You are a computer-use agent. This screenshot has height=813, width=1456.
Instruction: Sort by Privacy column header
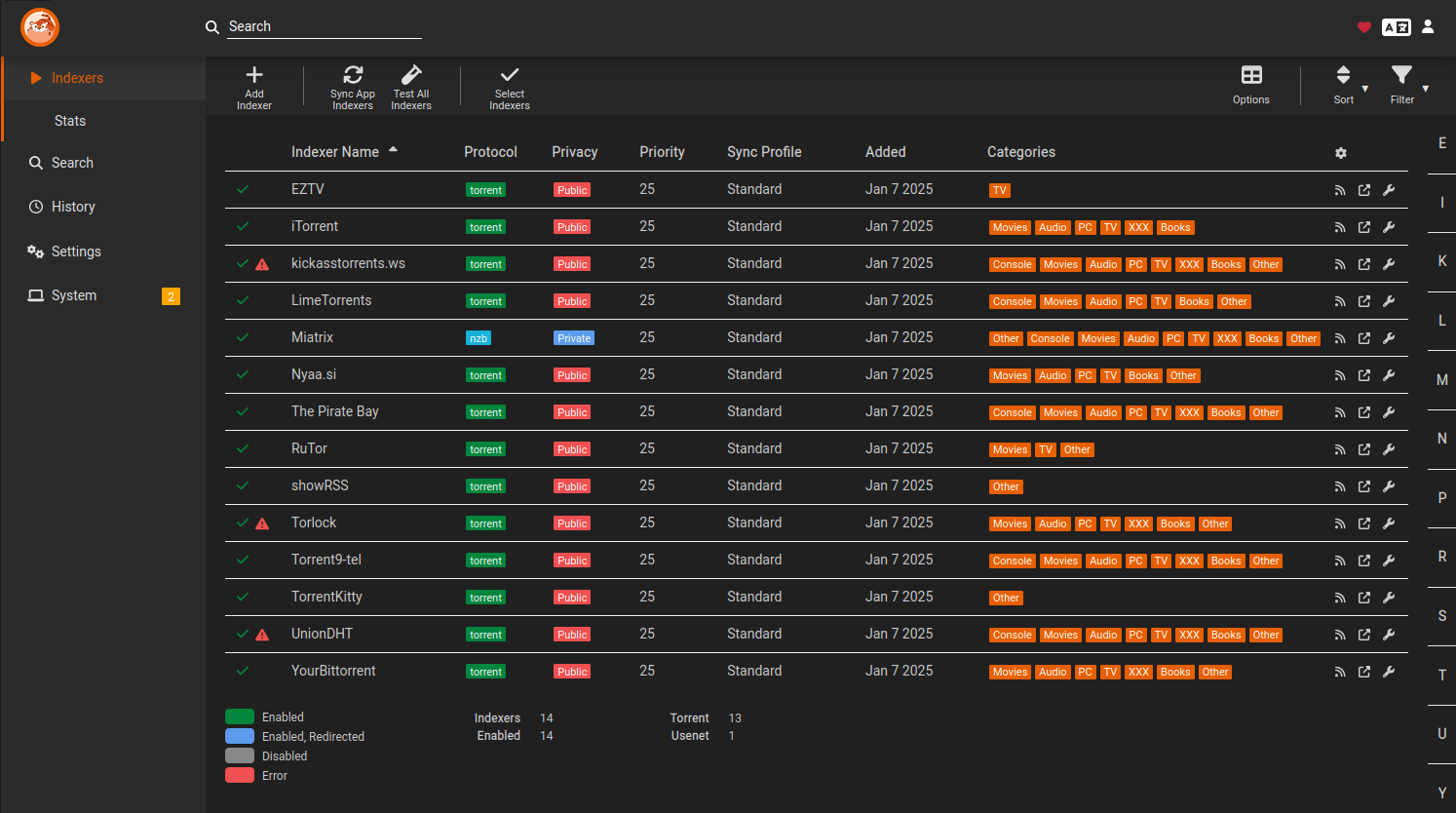[x=574, y=152]
